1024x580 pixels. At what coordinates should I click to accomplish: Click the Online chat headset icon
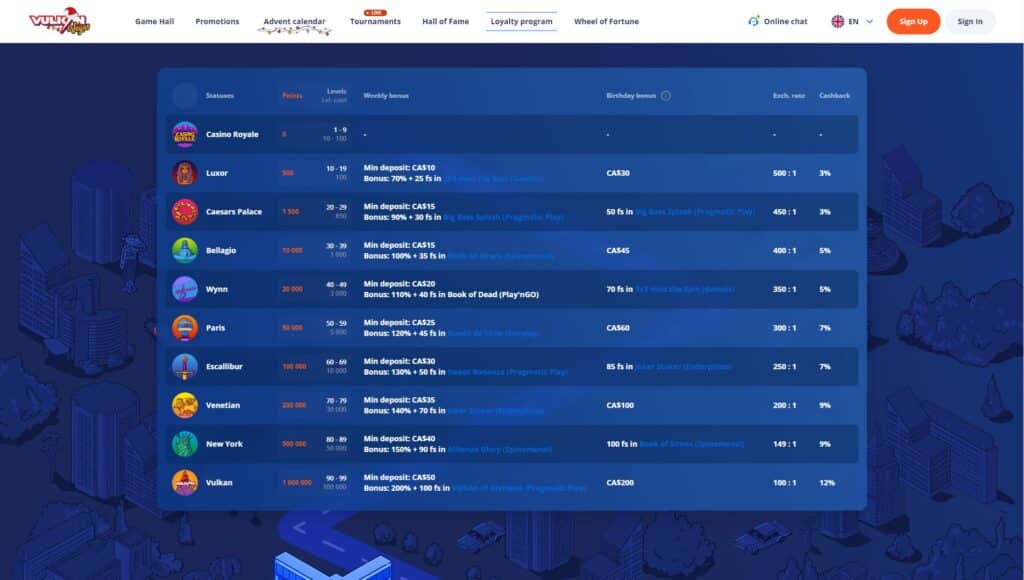pyautogui.click(x=754, y=21)
